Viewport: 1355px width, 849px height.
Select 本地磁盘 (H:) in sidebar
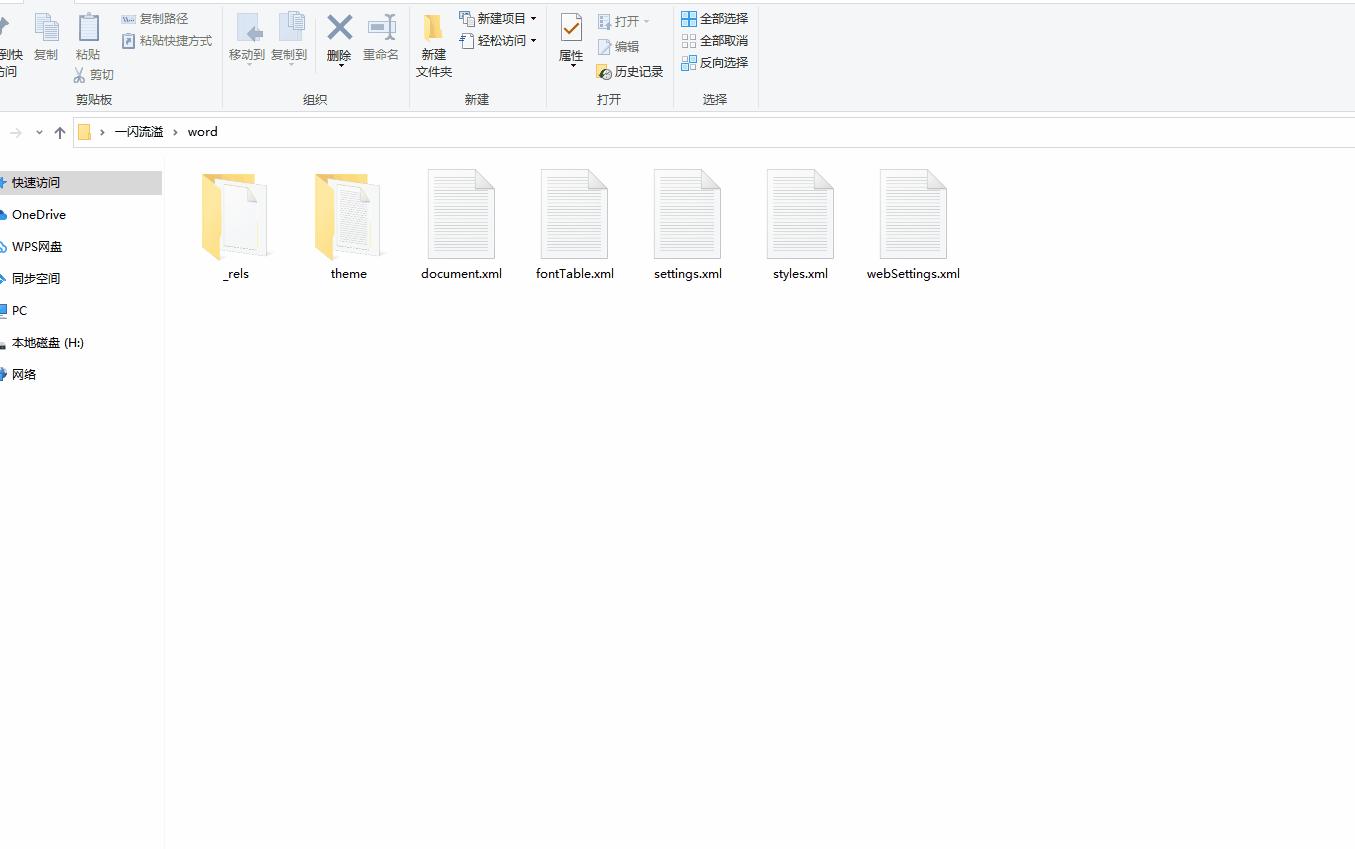48,342
